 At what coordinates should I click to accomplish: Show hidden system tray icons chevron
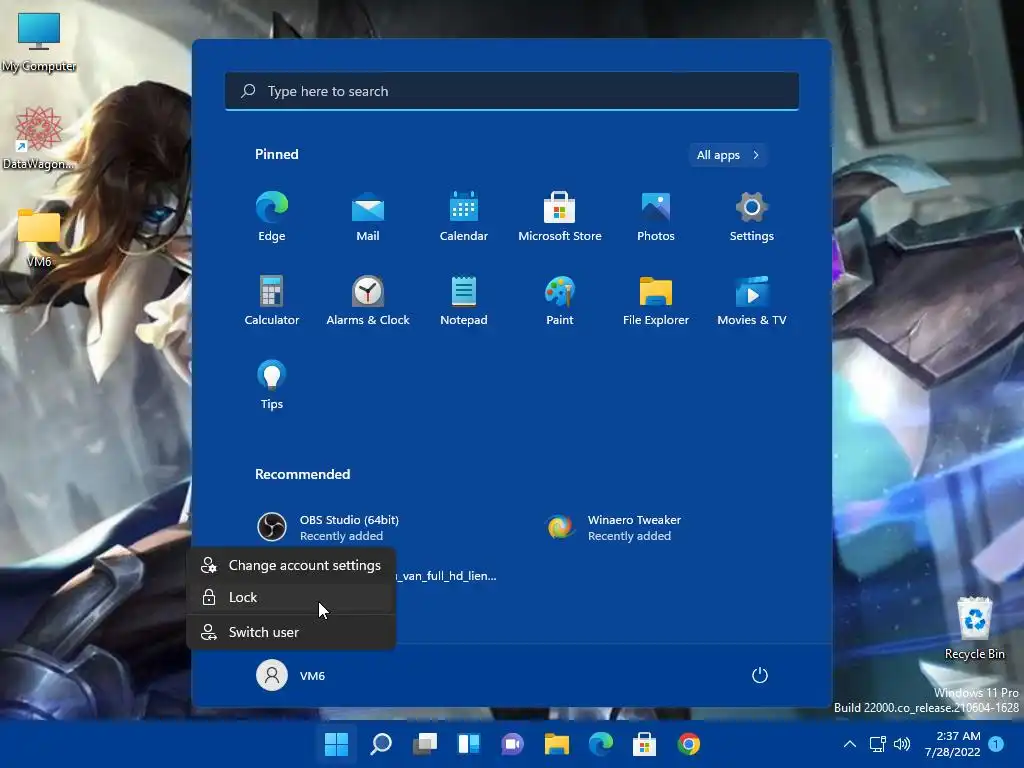point(850,744)
